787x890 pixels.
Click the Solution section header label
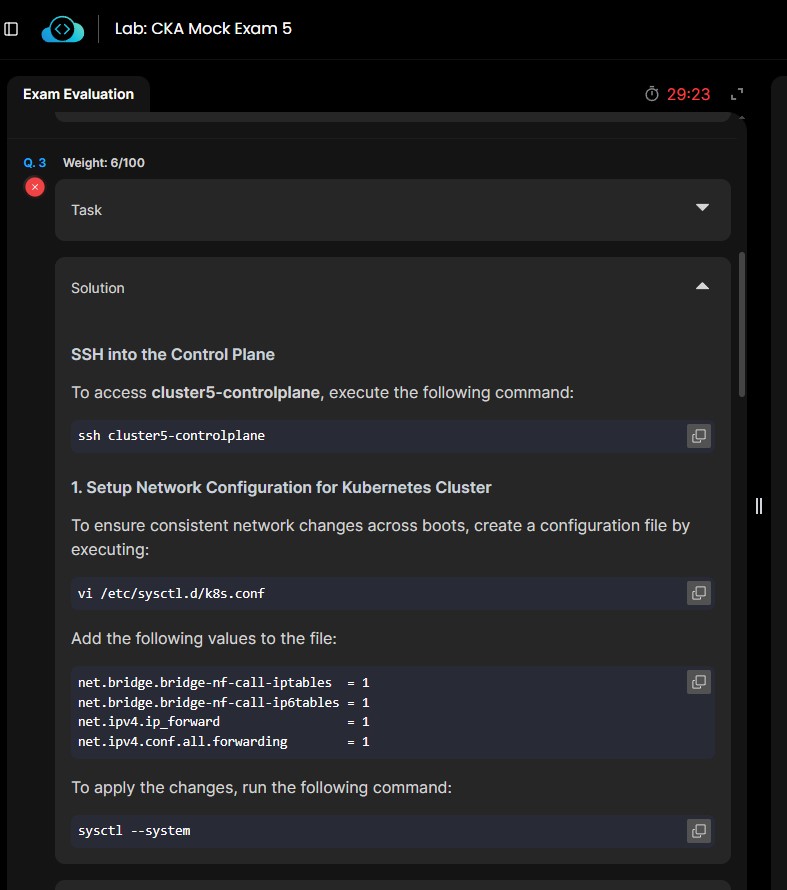click(98, 288)
